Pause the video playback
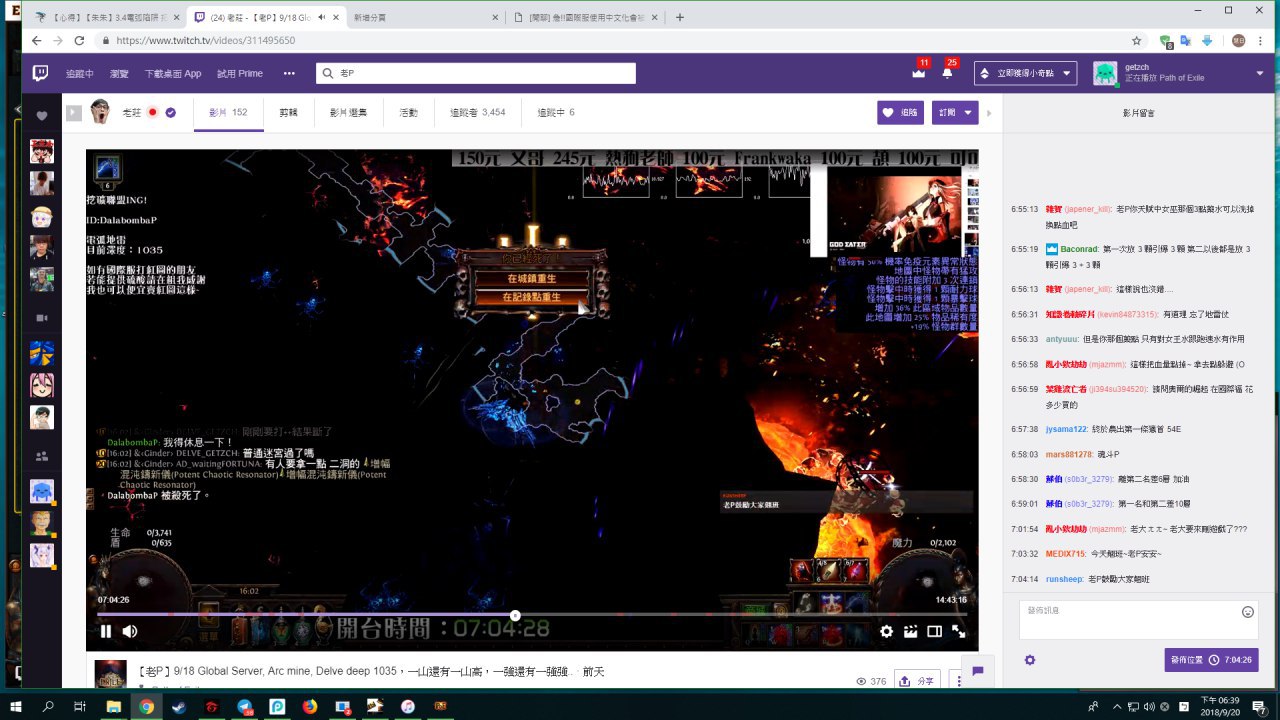 [106, 631]
